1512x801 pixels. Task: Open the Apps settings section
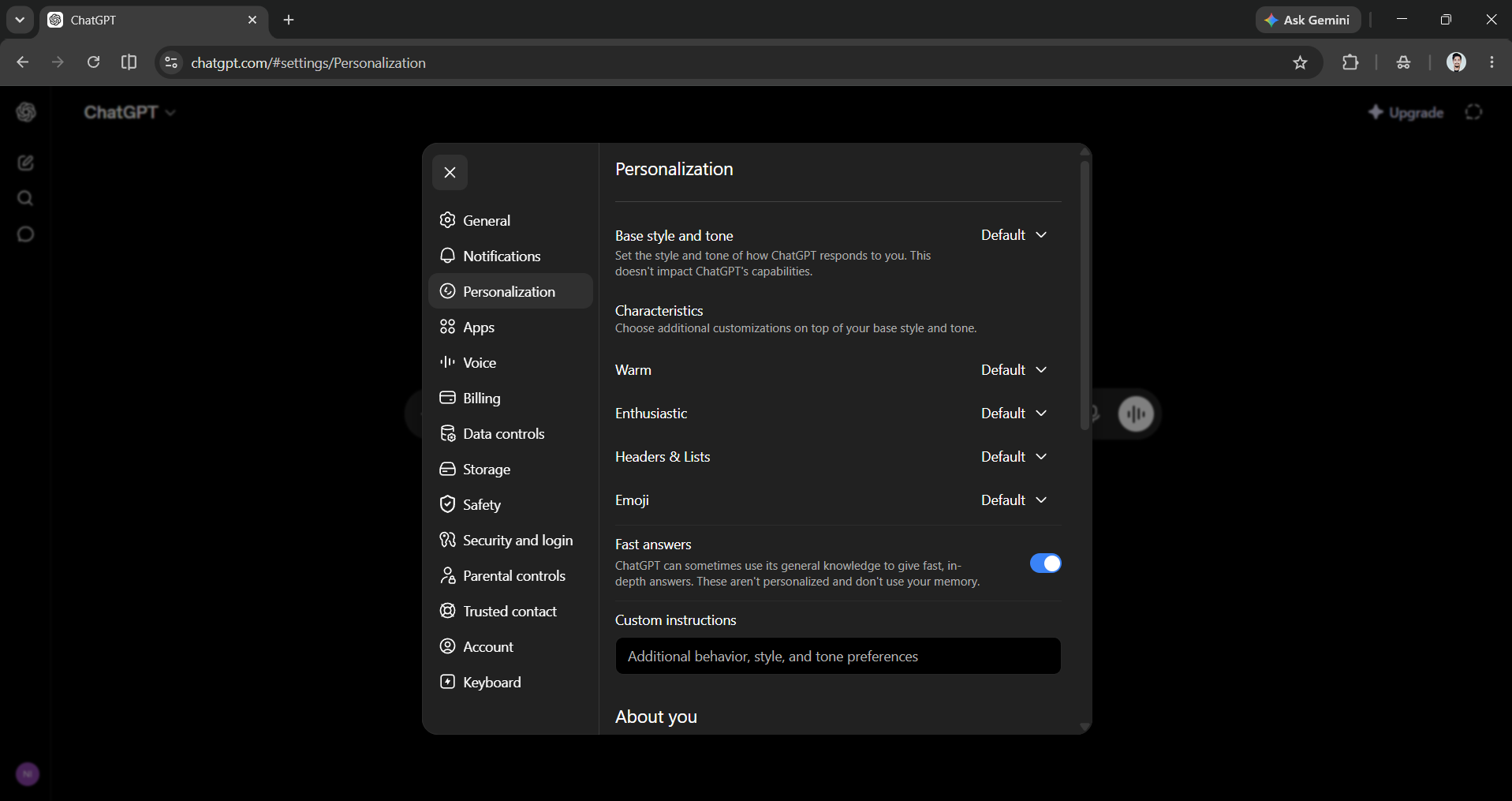point(510,327)
